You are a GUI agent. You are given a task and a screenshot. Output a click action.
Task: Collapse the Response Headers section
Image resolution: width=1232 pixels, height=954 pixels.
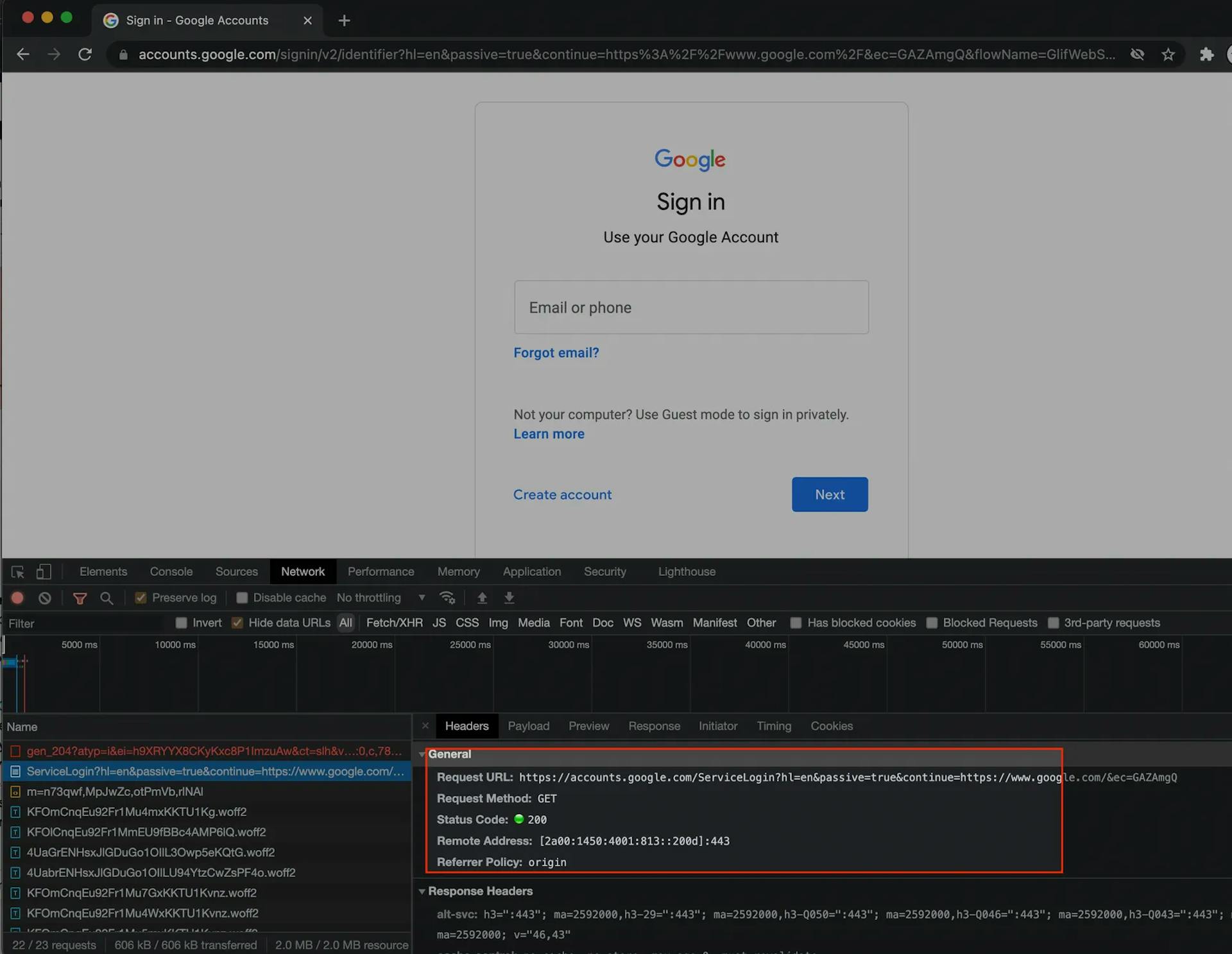[x=423, y=891]
